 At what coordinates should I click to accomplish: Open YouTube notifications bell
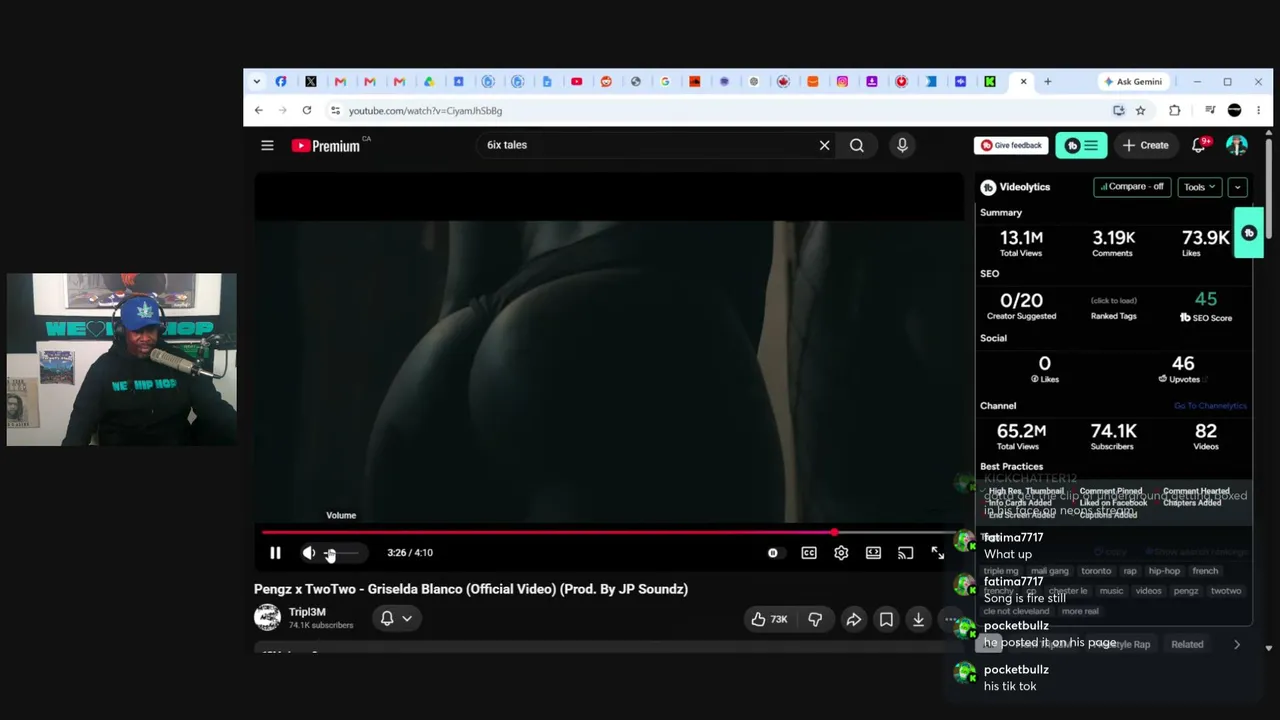coord(1199,145)
